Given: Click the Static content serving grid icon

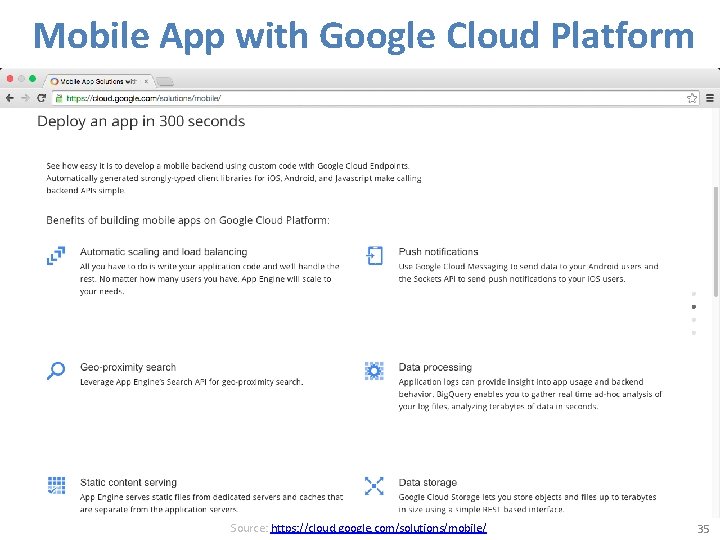Looking at the screenshot, I should [x=56, y=485].
